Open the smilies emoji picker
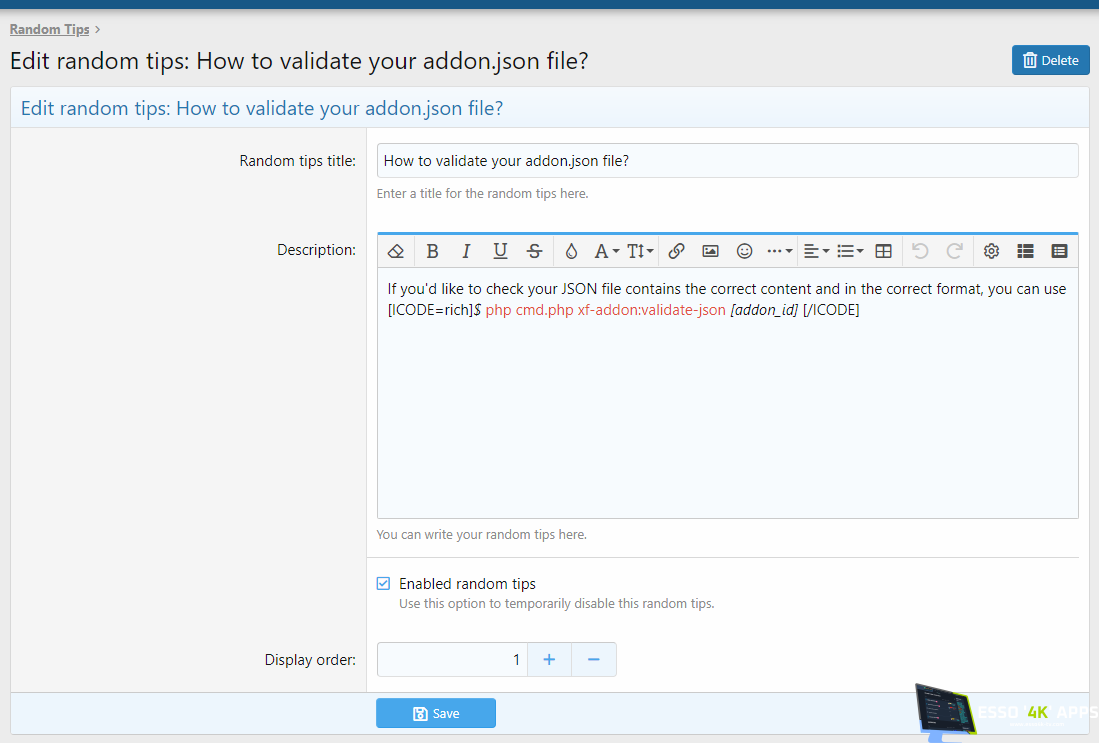1099x743 pixels. click(744, 251)
